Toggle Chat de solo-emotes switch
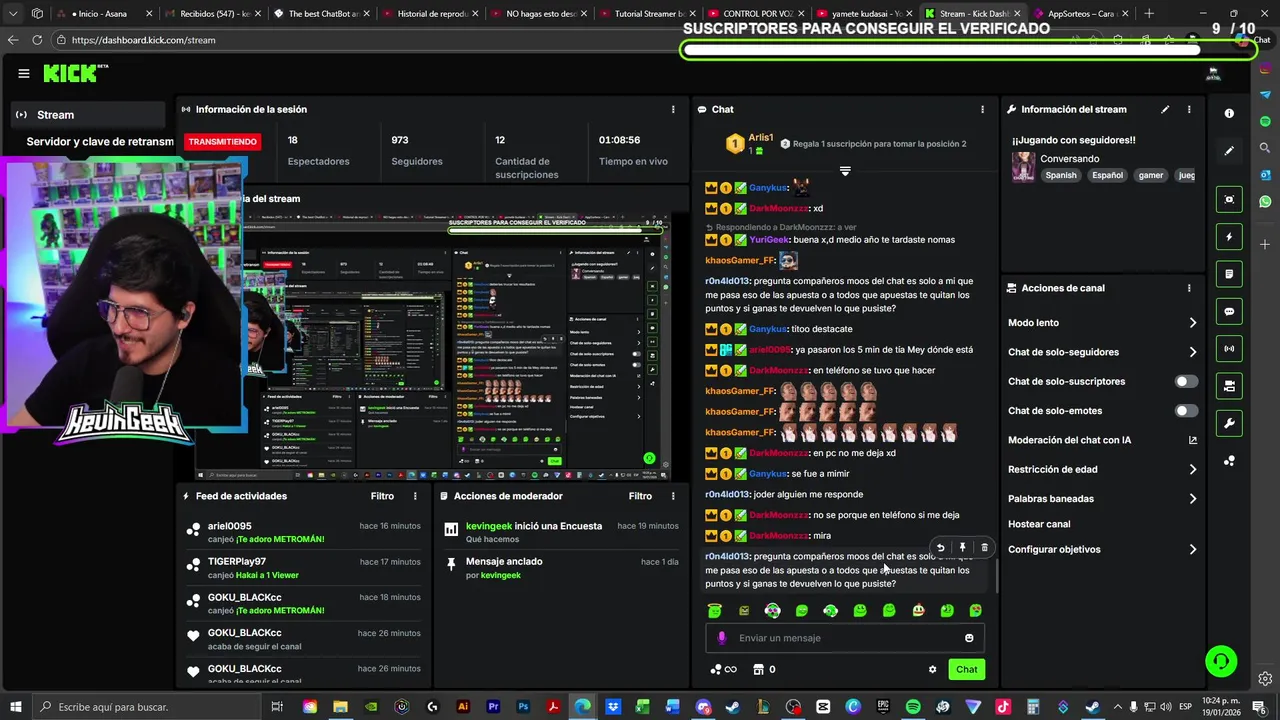The image size is (1280, 720). [x=1186, y=411]
